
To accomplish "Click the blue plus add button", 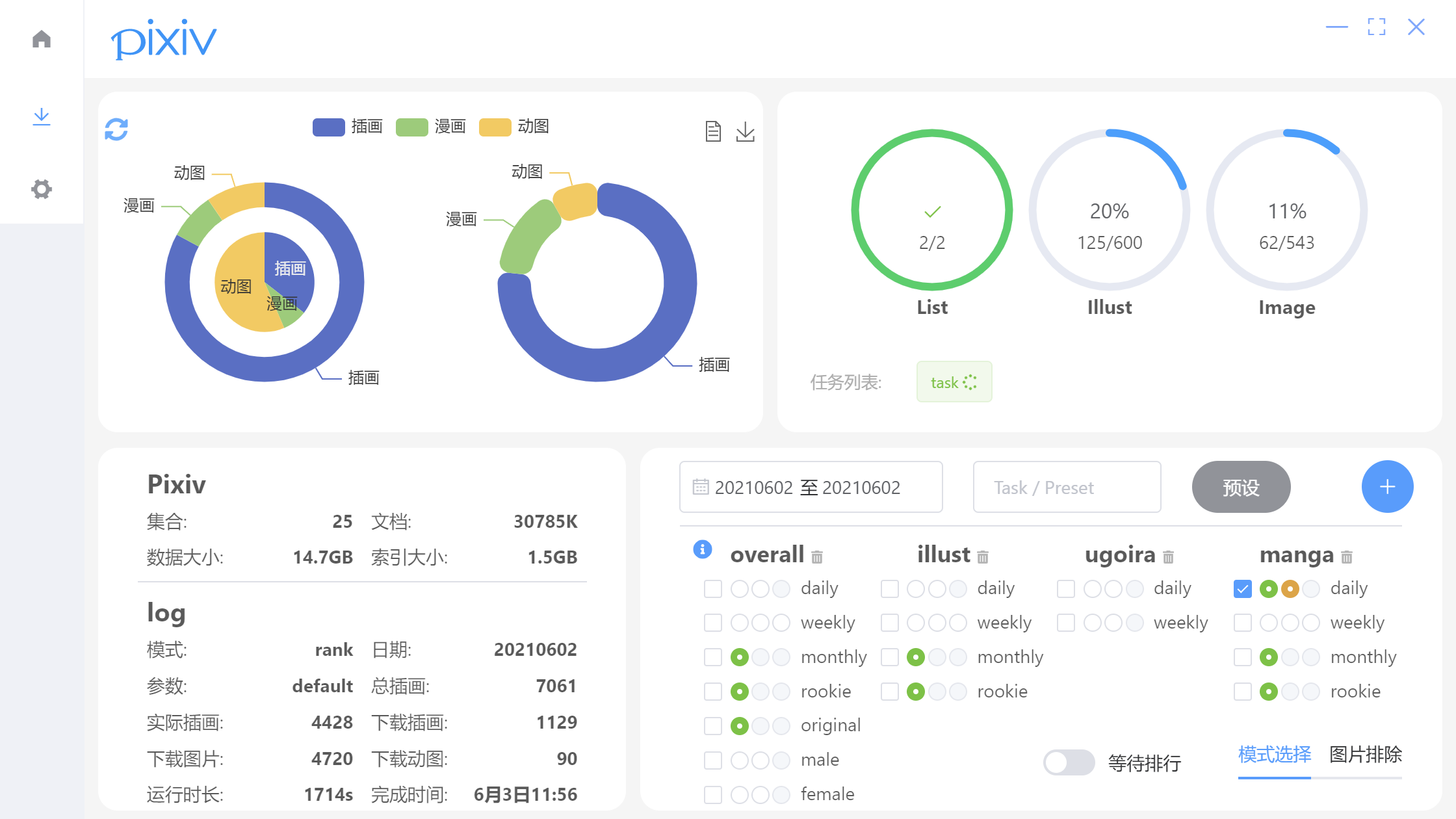I will click(1387, 487).
